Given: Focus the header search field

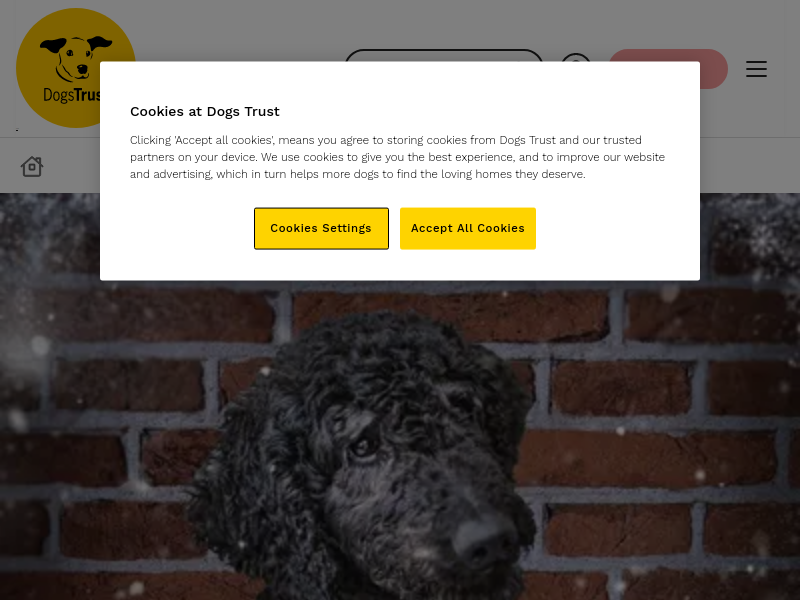Looking at the screenshot, I should click(444, 55).
